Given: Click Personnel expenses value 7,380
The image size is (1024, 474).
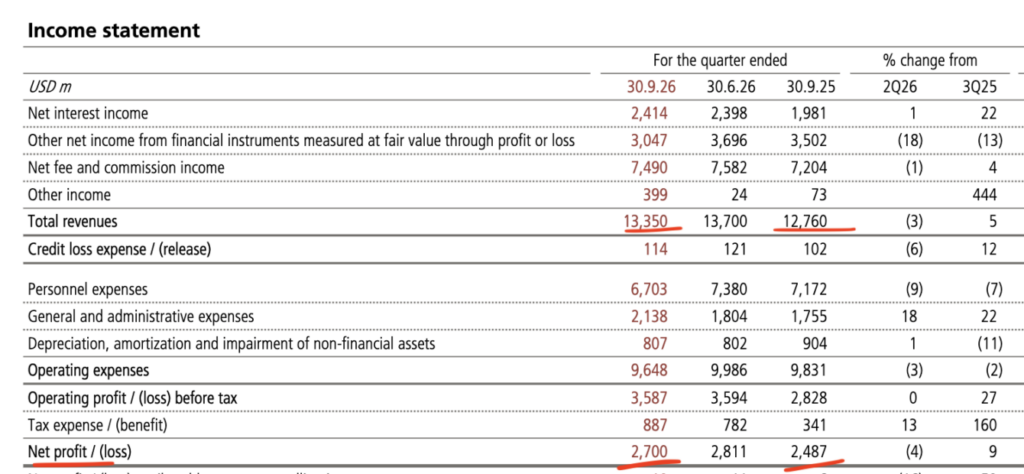Looking at the screenshot, I should (x=729, y=289).
